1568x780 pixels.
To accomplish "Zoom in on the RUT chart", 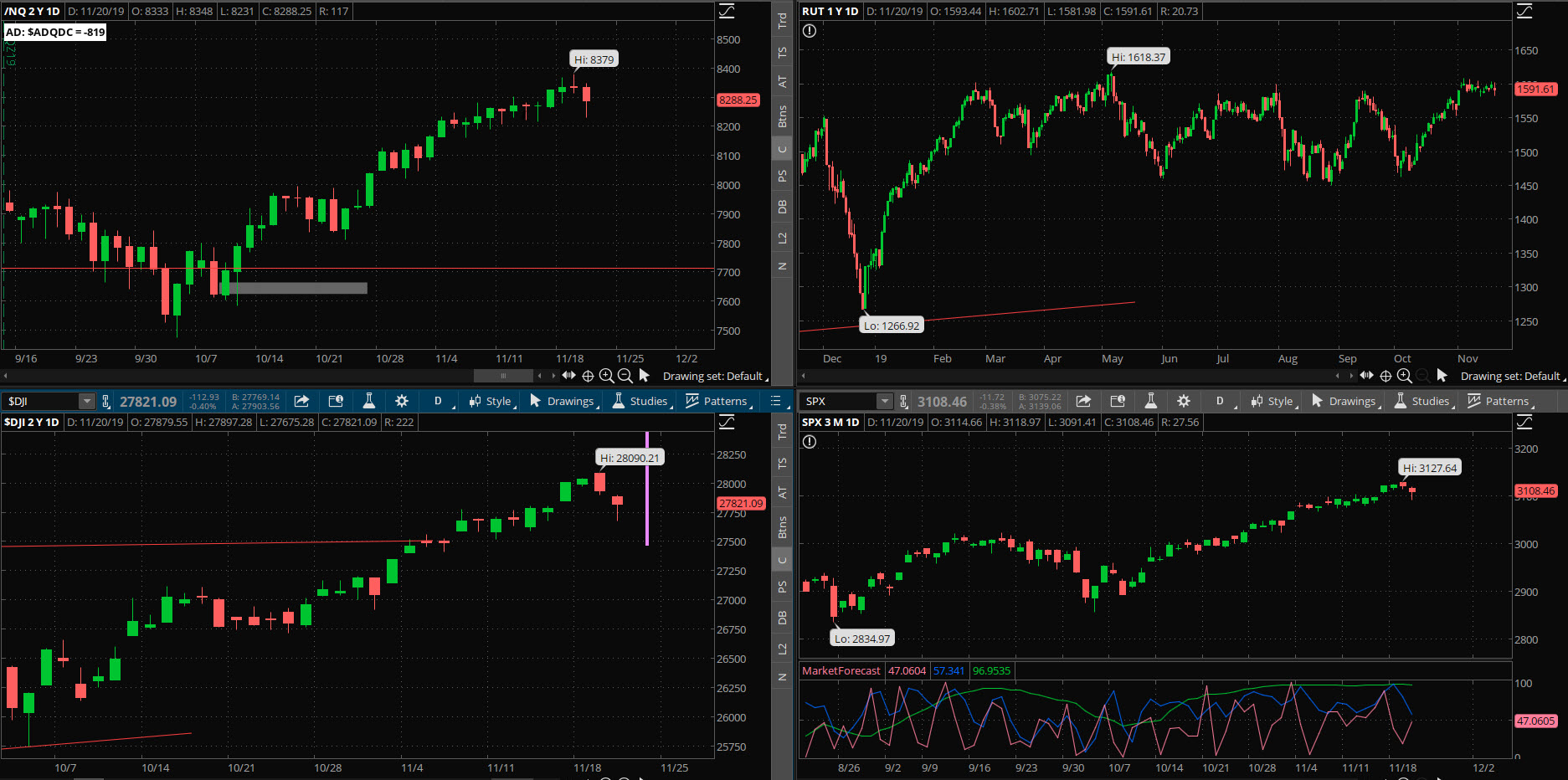I will pyautogui.click(x=1405, y=376).
